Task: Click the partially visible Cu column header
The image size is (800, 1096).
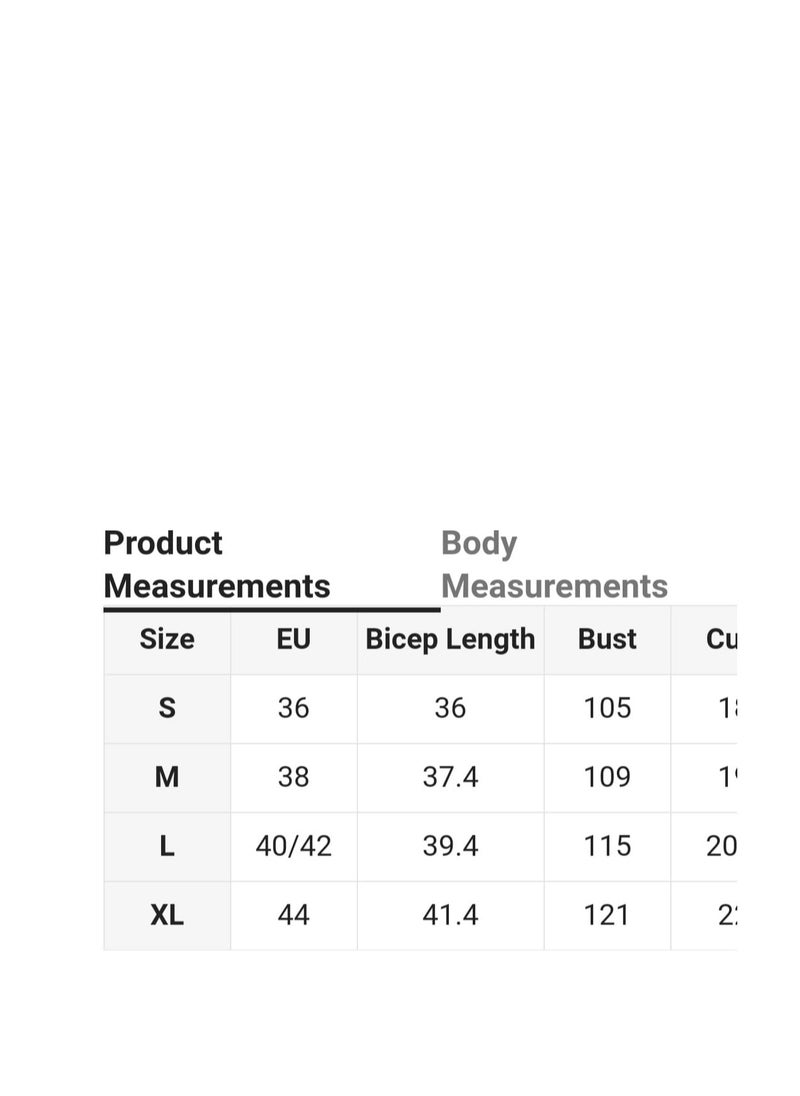Action: coord(704,640)
